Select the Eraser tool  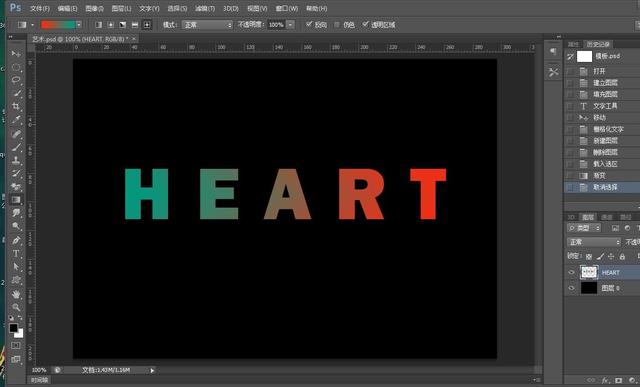(16, 187)
